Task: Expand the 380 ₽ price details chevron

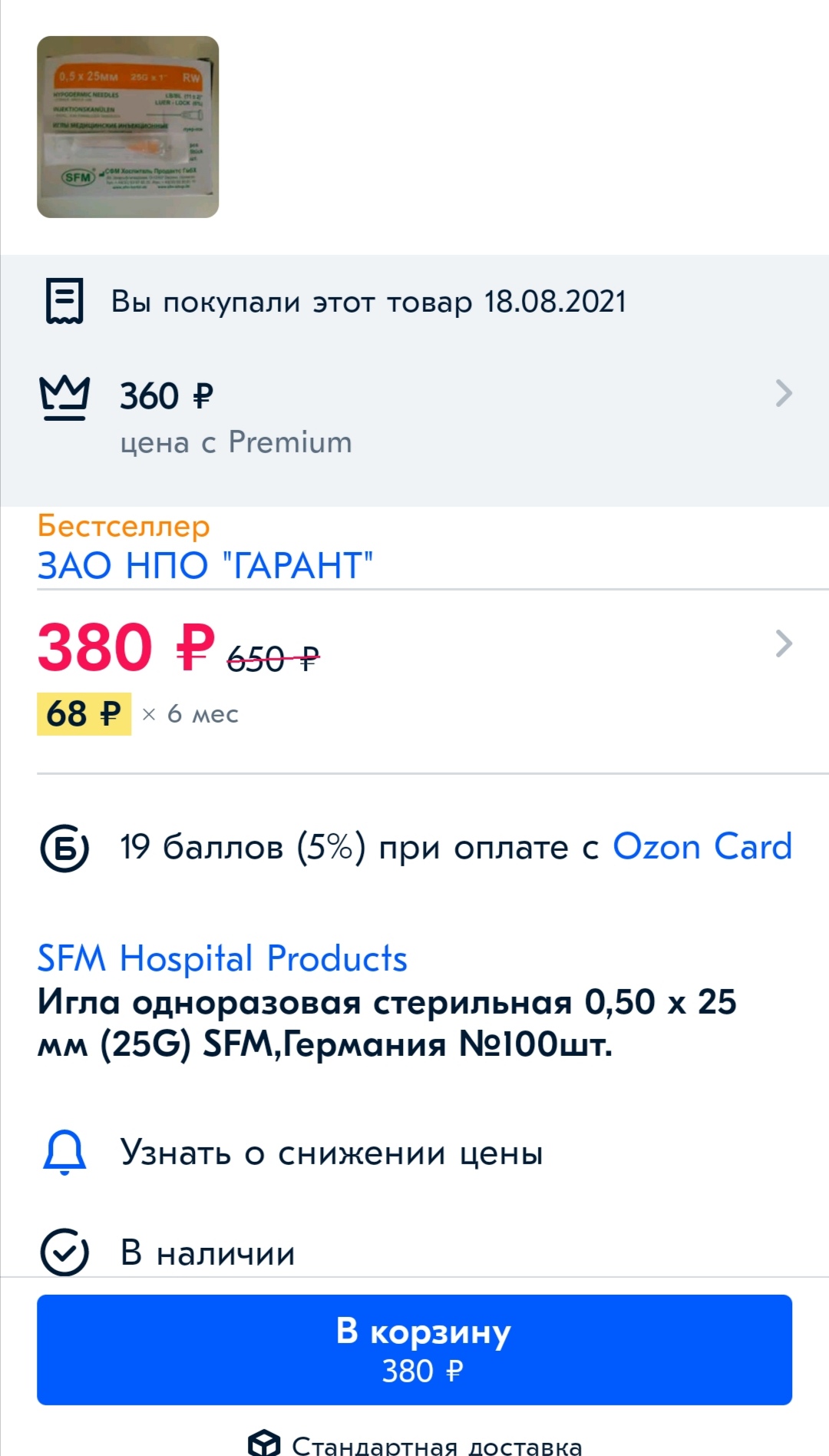Action: [x=783, y=644]
